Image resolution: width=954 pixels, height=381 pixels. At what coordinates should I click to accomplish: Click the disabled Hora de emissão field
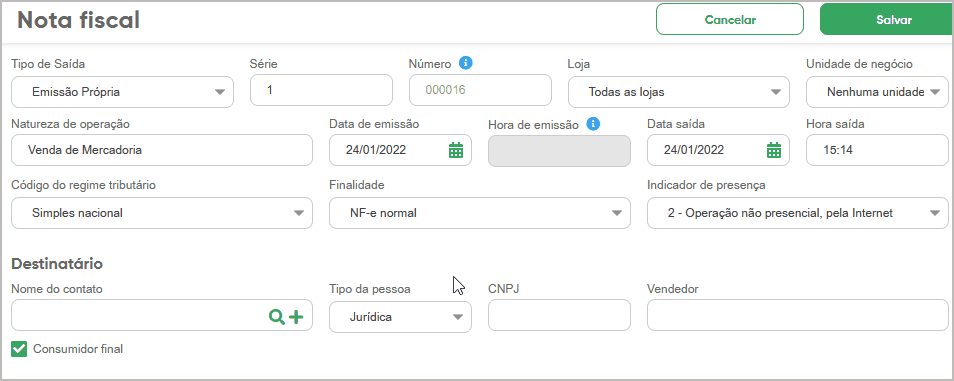click(x=560, y=151)
